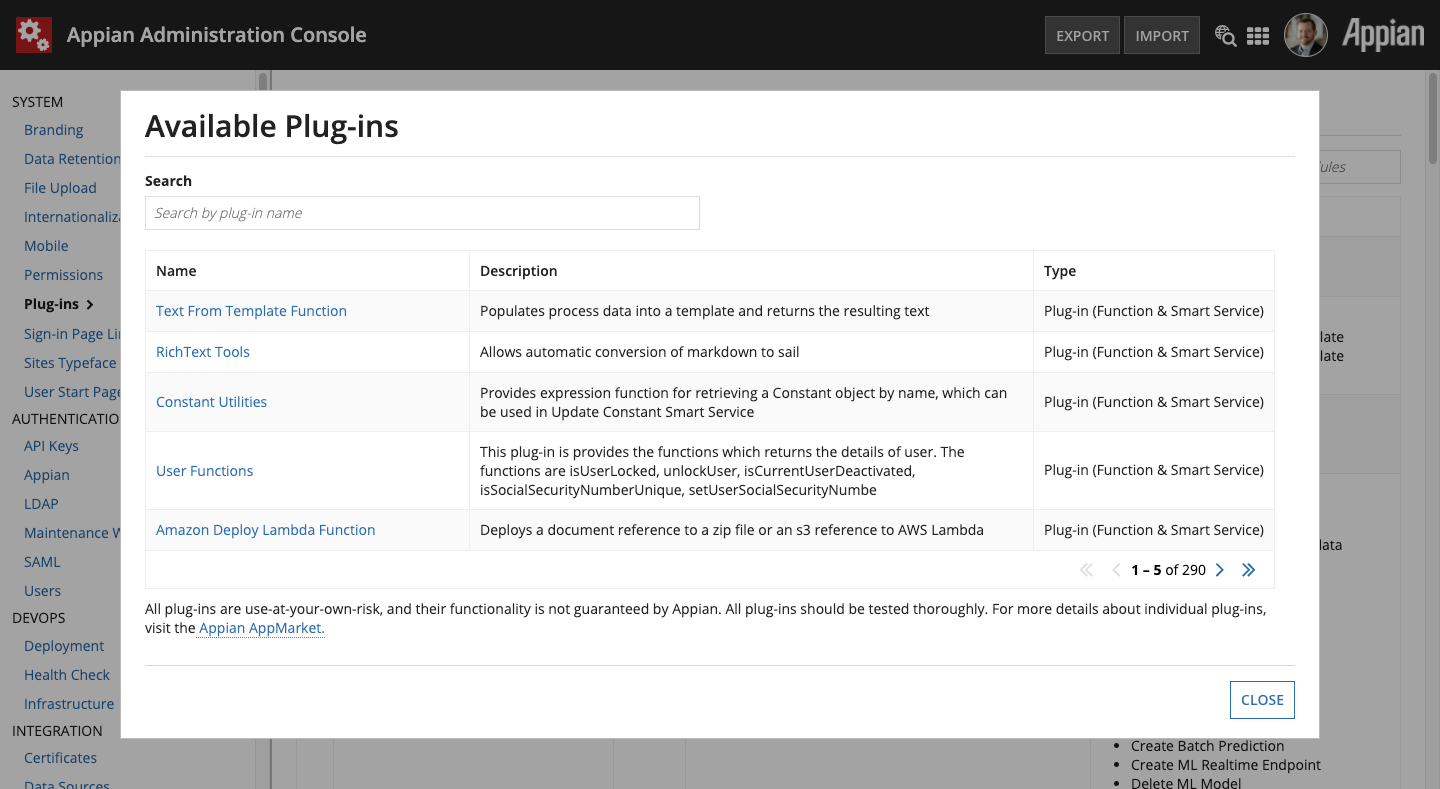The image size is (1440, 789).
Task: Go to previous page of plug-ins
Action: pyautogui.click(x=1116, y=570)
